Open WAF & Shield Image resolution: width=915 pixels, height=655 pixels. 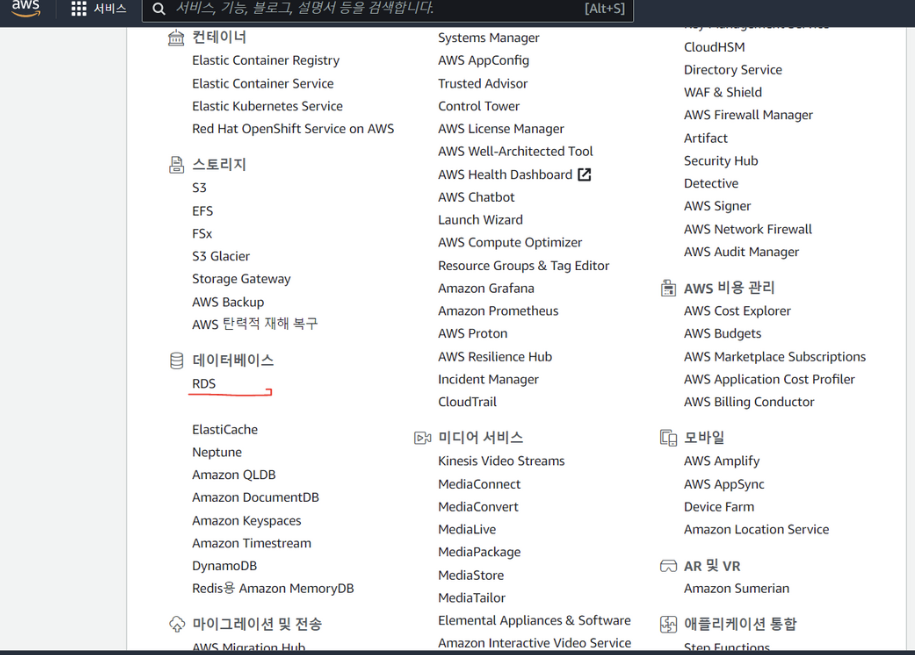pyautogui.click(x=722, y=92)
